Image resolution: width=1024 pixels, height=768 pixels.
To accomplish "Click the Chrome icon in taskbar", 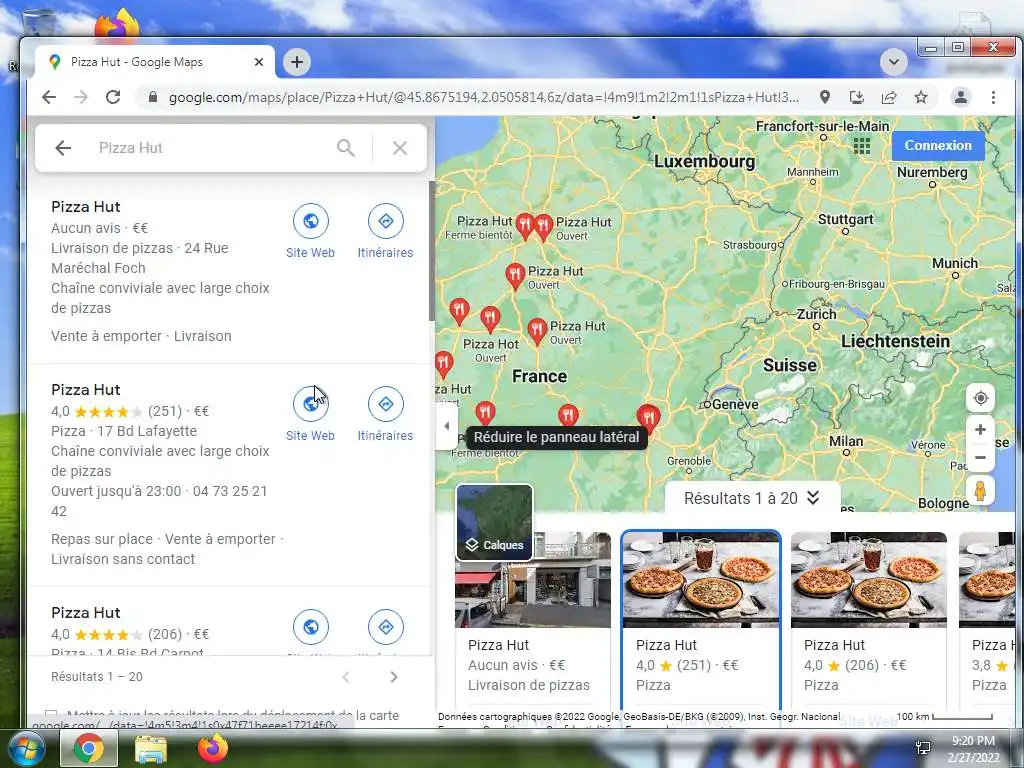I will (x=89, y=748).
